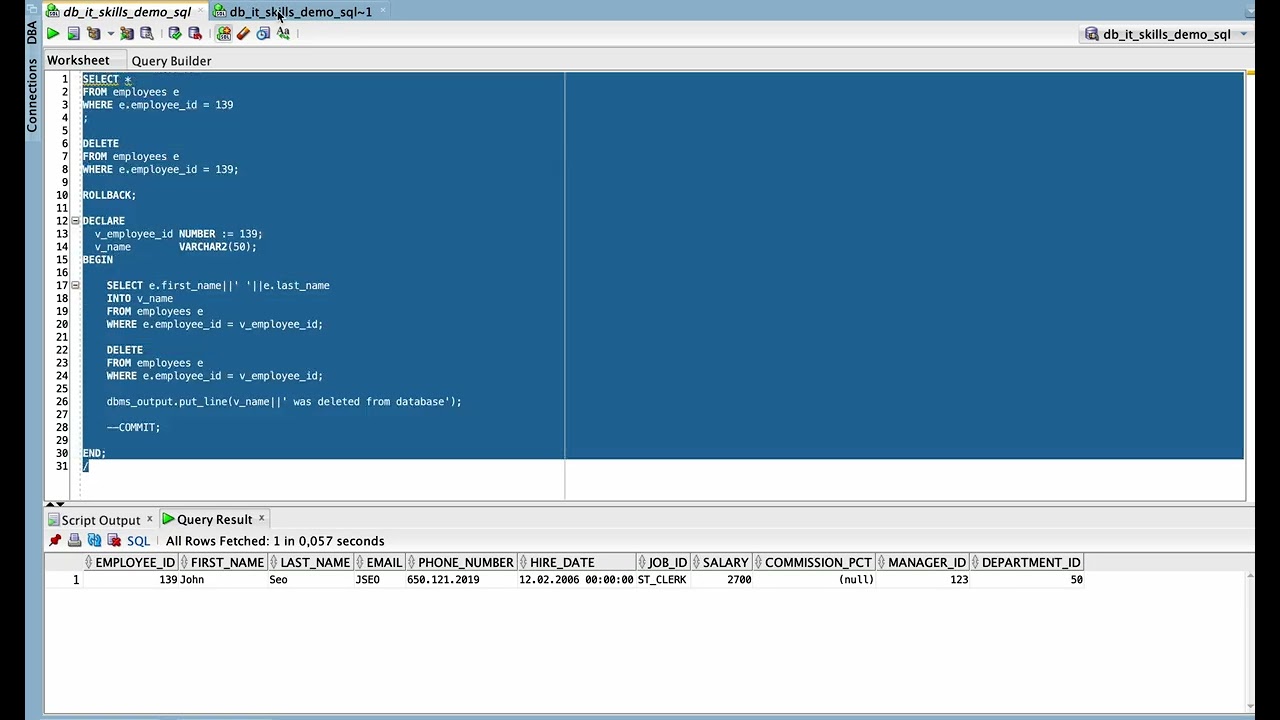This screenshot has width=1280, height=720.
Task: Close the Script Output tab
Action: (150, 519)
